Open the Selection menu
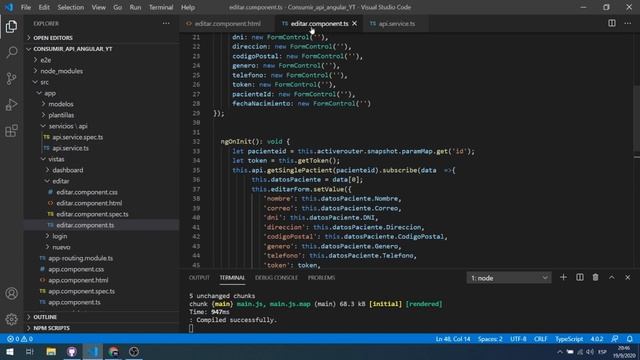Image resolution: width=640 pixels, height=360 pixels. click(x=71, y=7)
